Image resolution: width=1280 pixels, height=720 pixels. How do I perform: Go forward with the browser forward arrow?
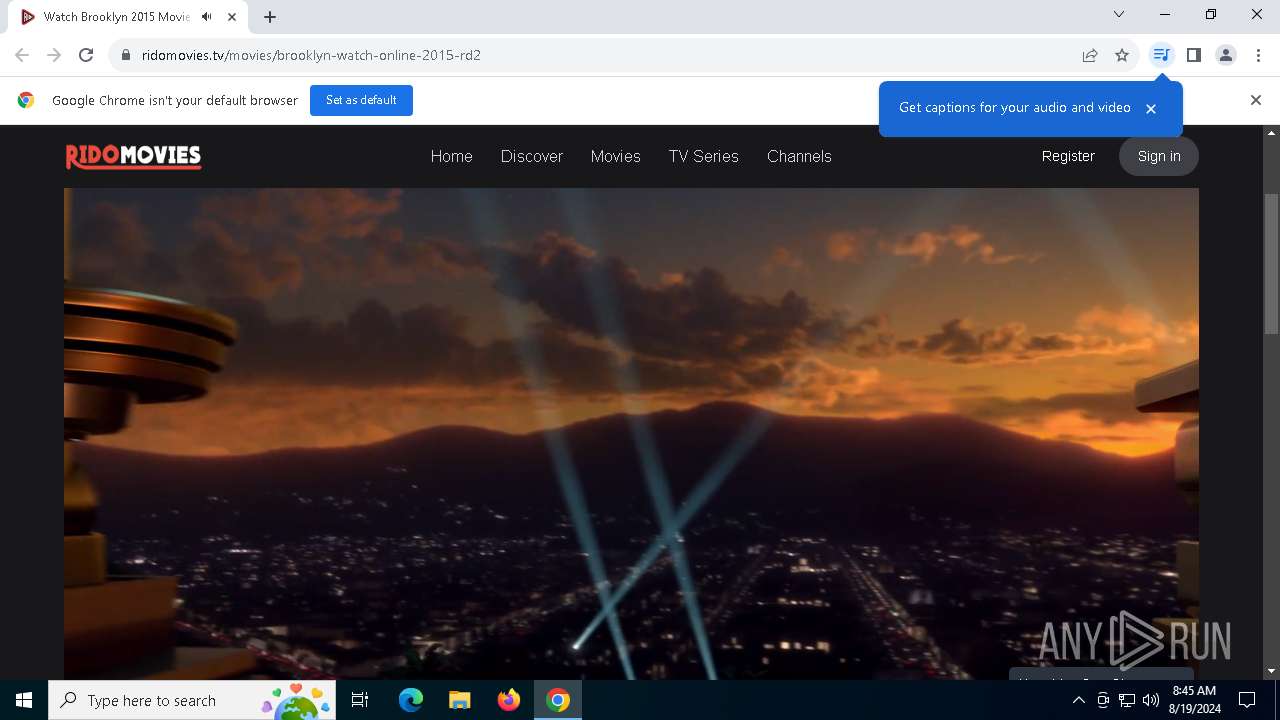pyautogui.click(x=54, y=55)
